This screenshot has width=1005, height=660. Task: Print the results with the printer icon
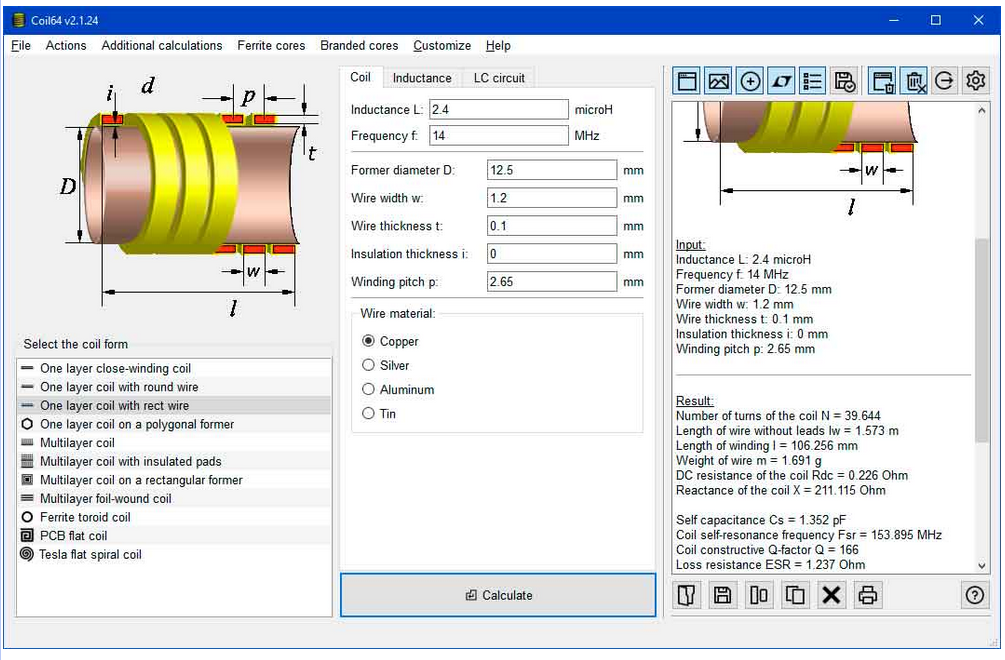[867, 595]
